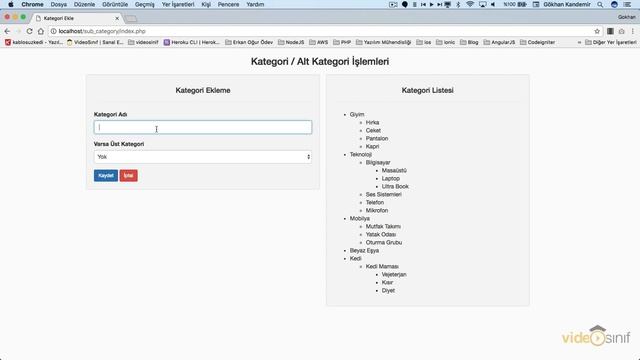Expand the videosinif bookmark folder
This screenshot has width=640, height=360.
pos(143,42)
